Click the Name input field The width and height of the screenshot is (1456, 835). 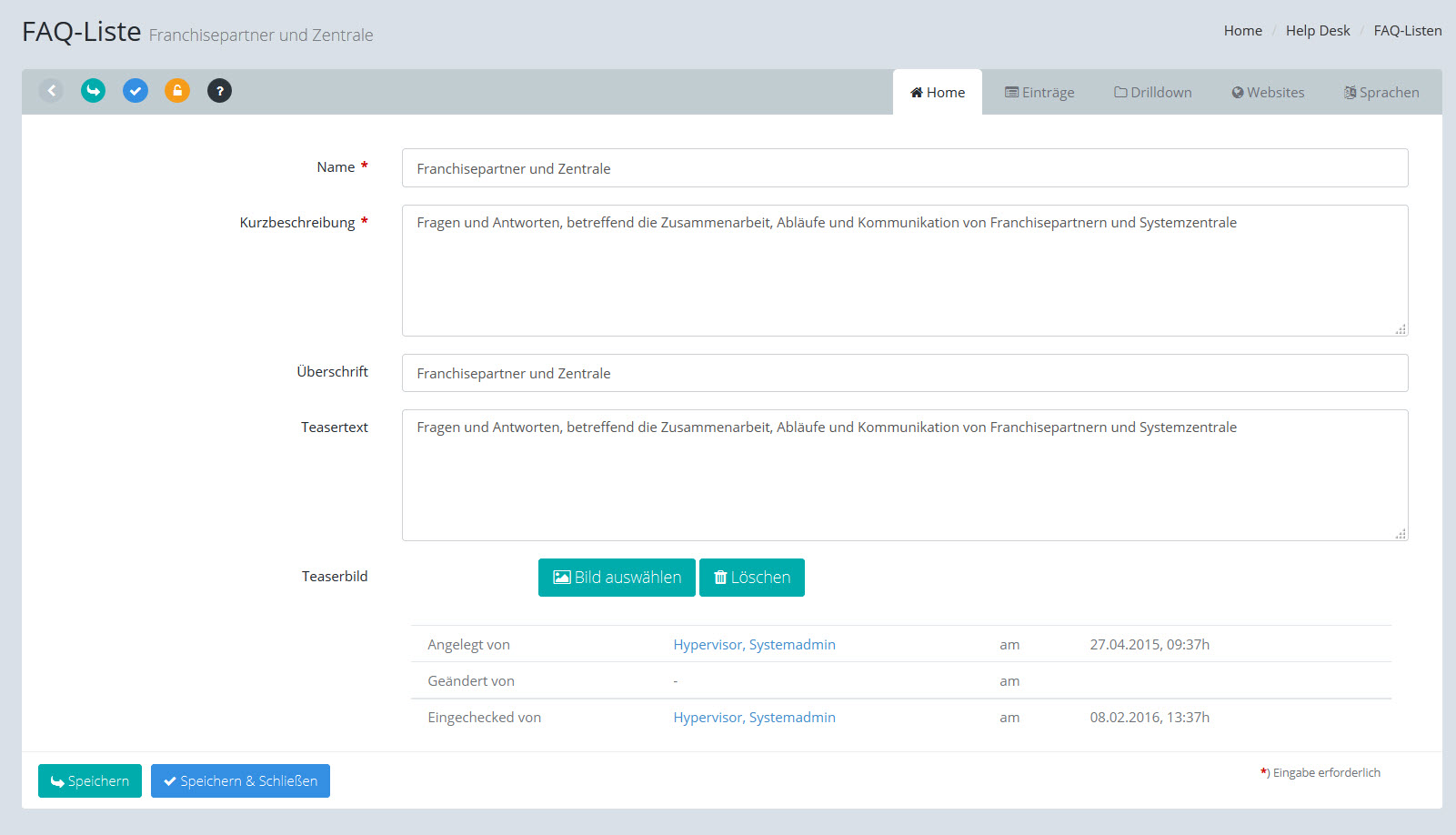point(904,168)
